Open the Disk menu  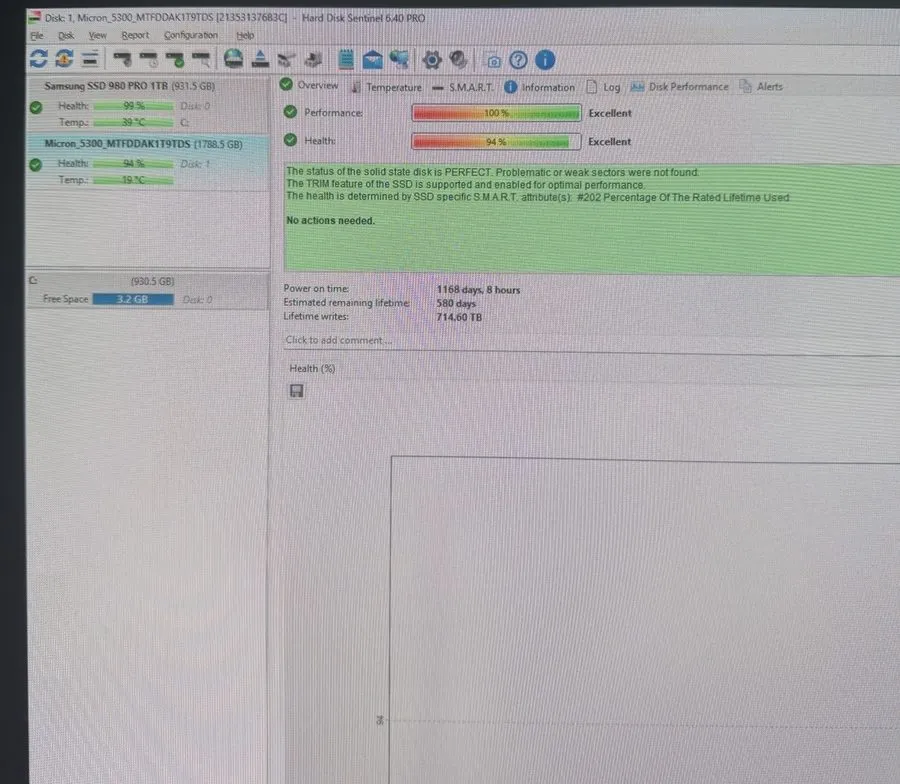pos(66,36)
